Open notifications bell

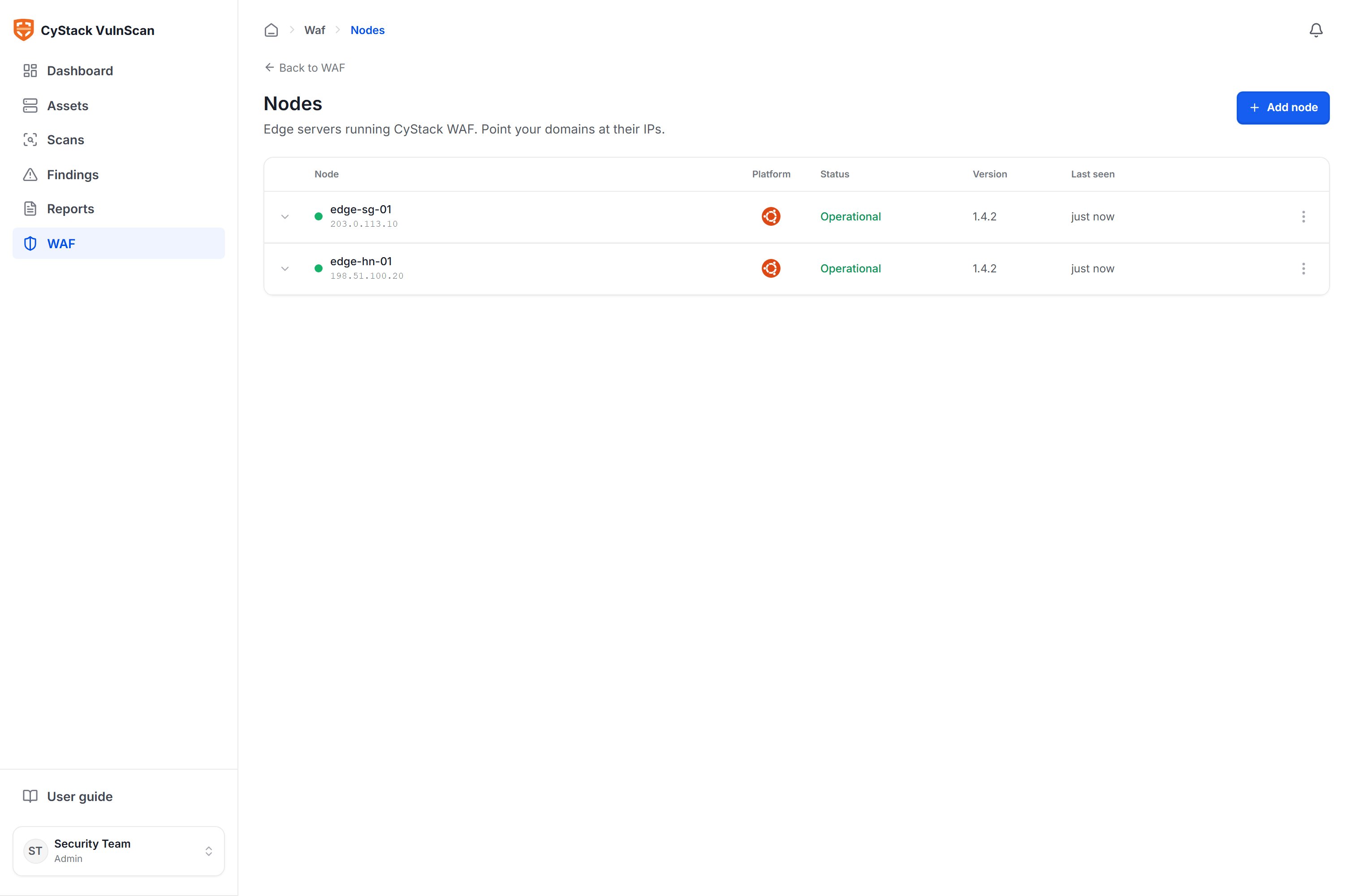coord(1316,30)
